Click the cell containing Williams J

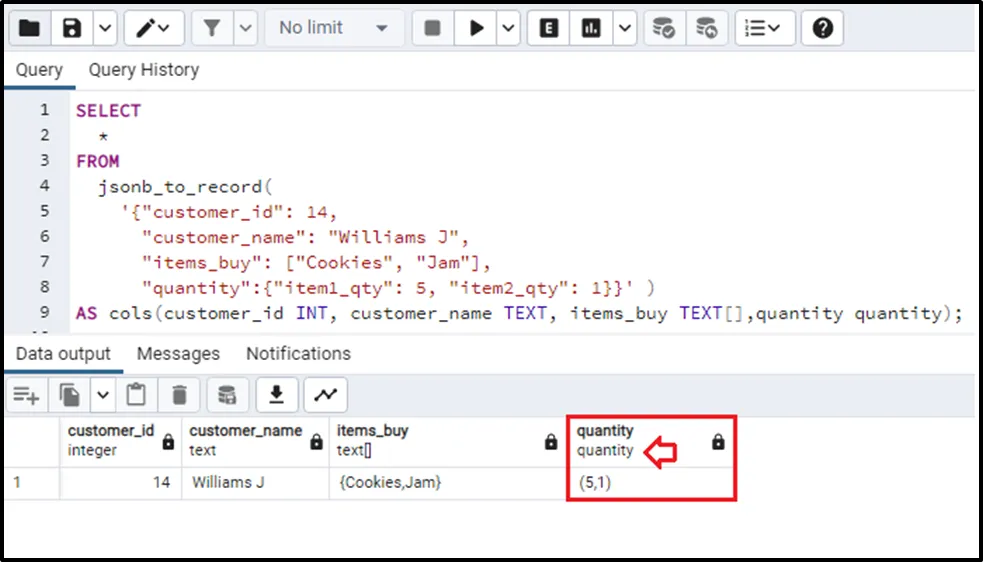tap(228, 482)
